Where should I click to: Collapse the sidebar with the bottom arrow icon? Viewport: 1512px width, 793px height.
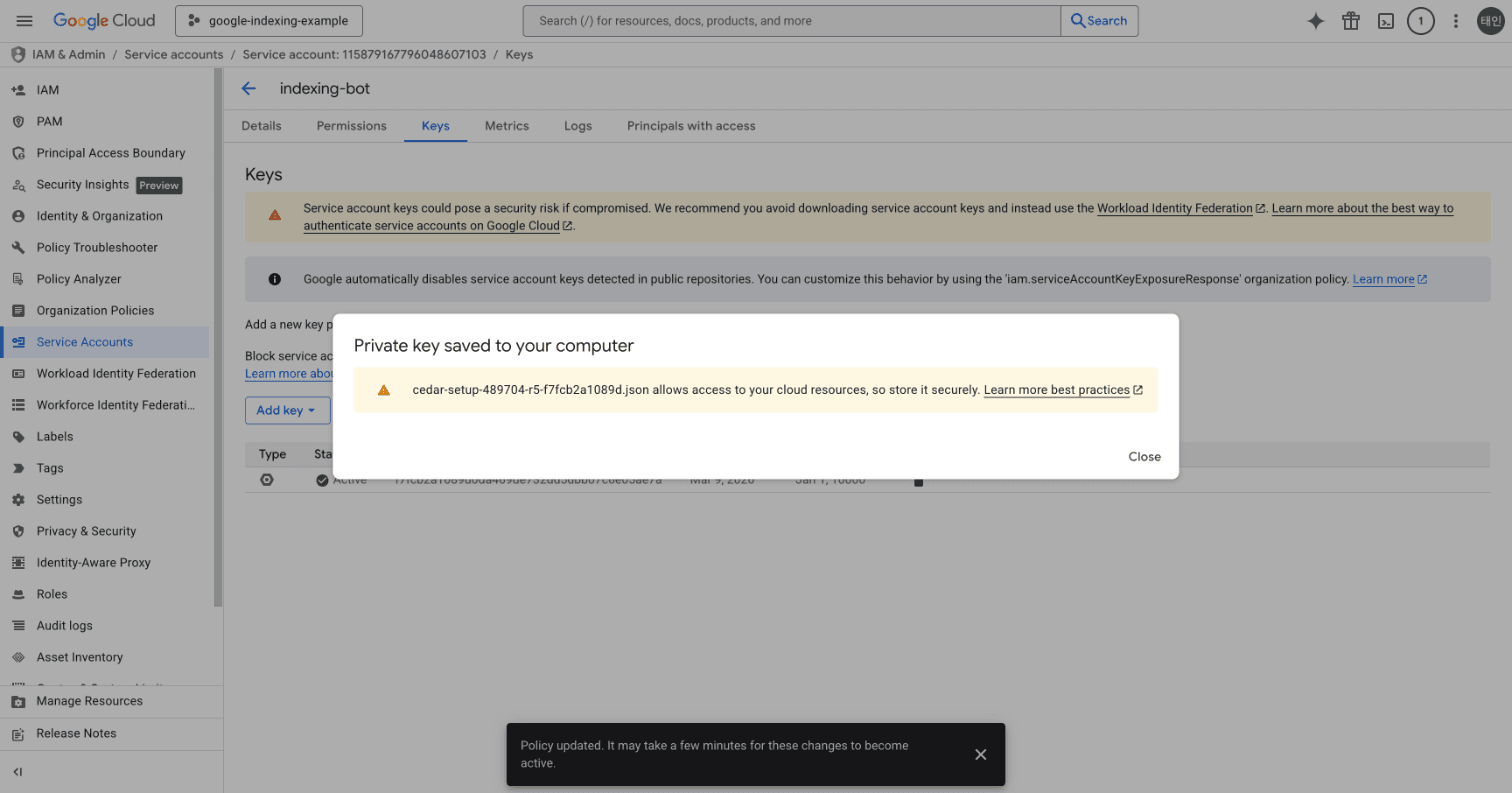coord(18,772)
